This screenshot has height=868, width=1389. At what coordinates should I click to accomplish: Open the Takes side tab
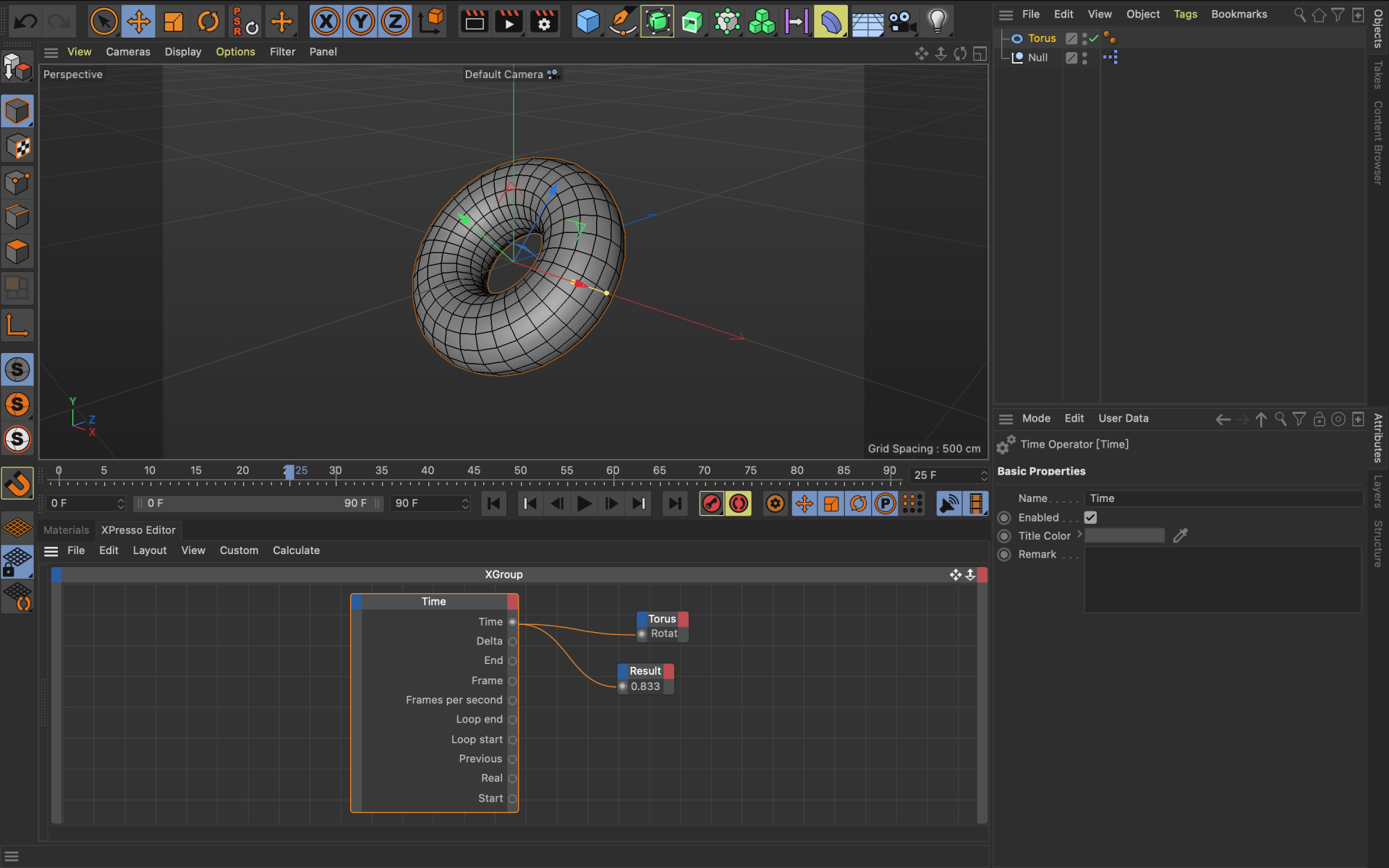point(1378,75)
